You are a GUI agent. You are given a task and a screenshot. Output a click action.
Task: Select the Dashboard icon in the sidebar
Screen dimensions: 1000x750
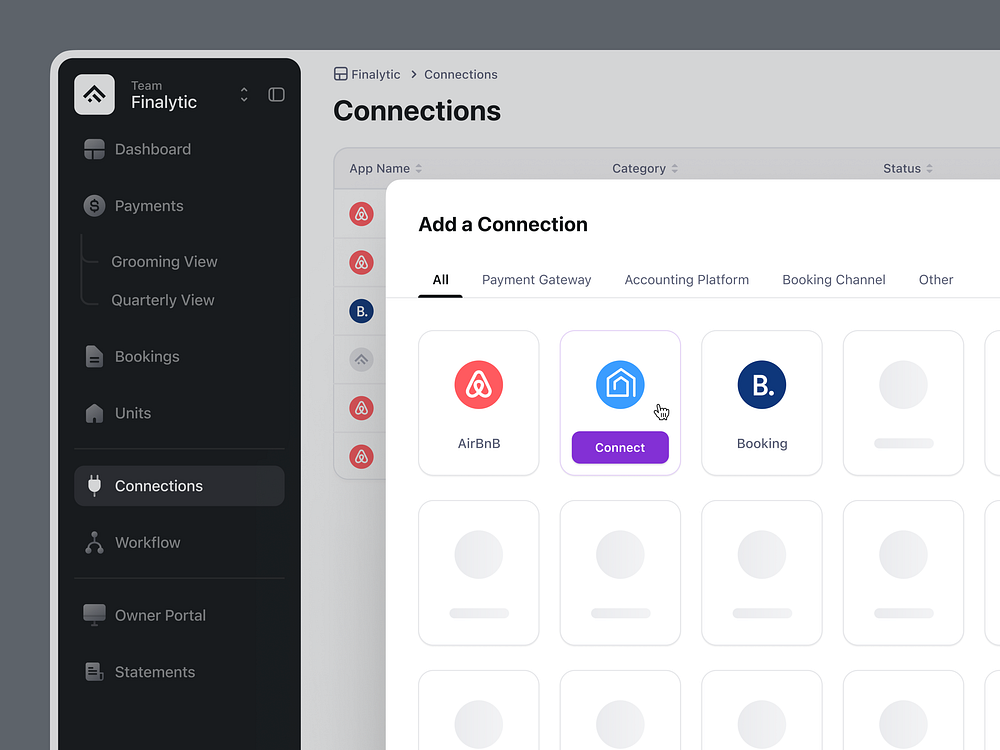pos(94,149)
